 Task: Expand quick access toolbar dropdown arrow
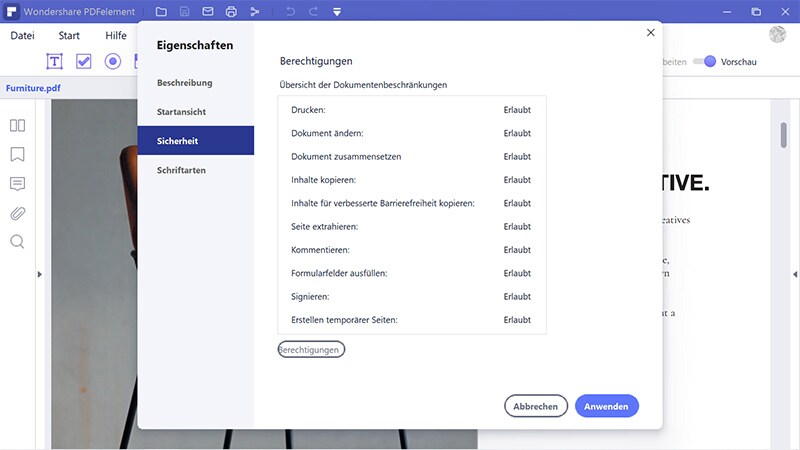click(x=337, y=12)
